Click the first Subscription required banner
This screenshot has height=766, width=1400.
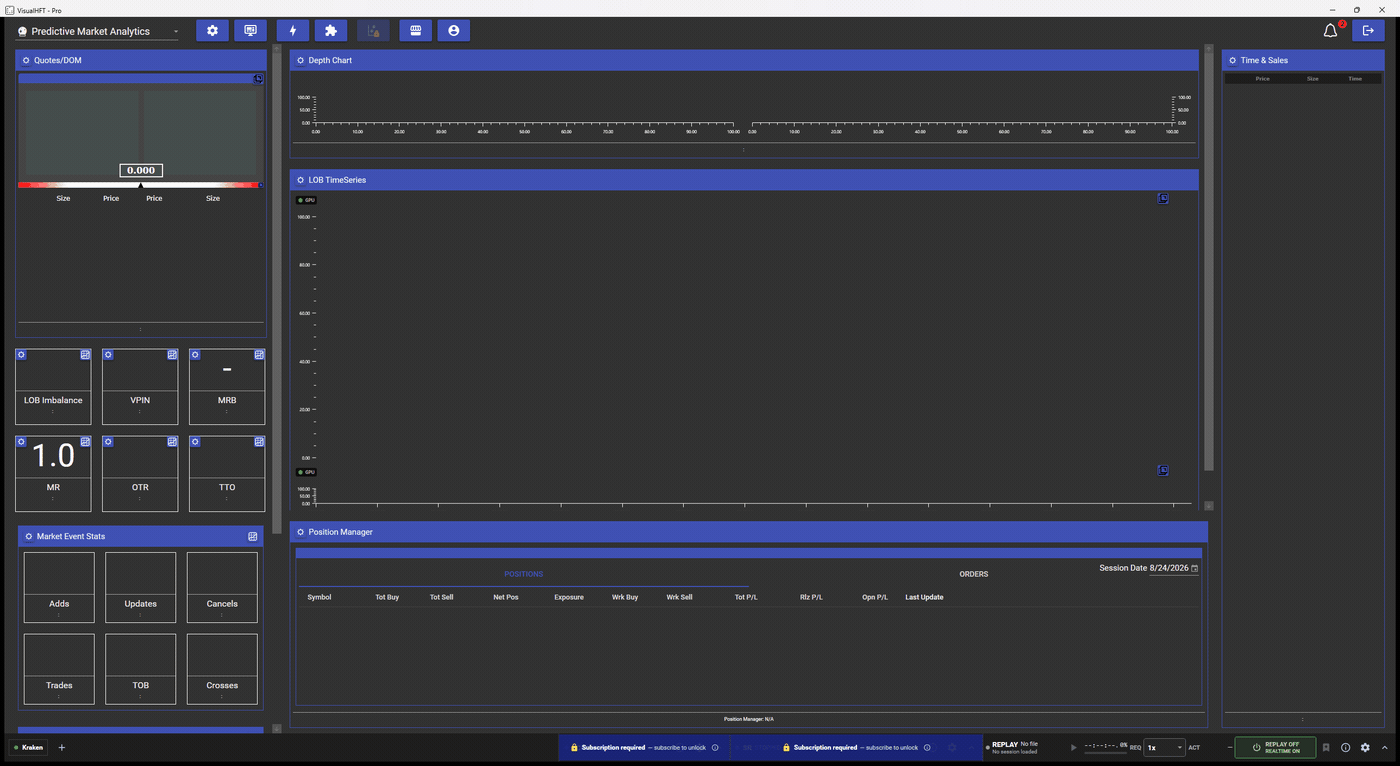[644, 747]
